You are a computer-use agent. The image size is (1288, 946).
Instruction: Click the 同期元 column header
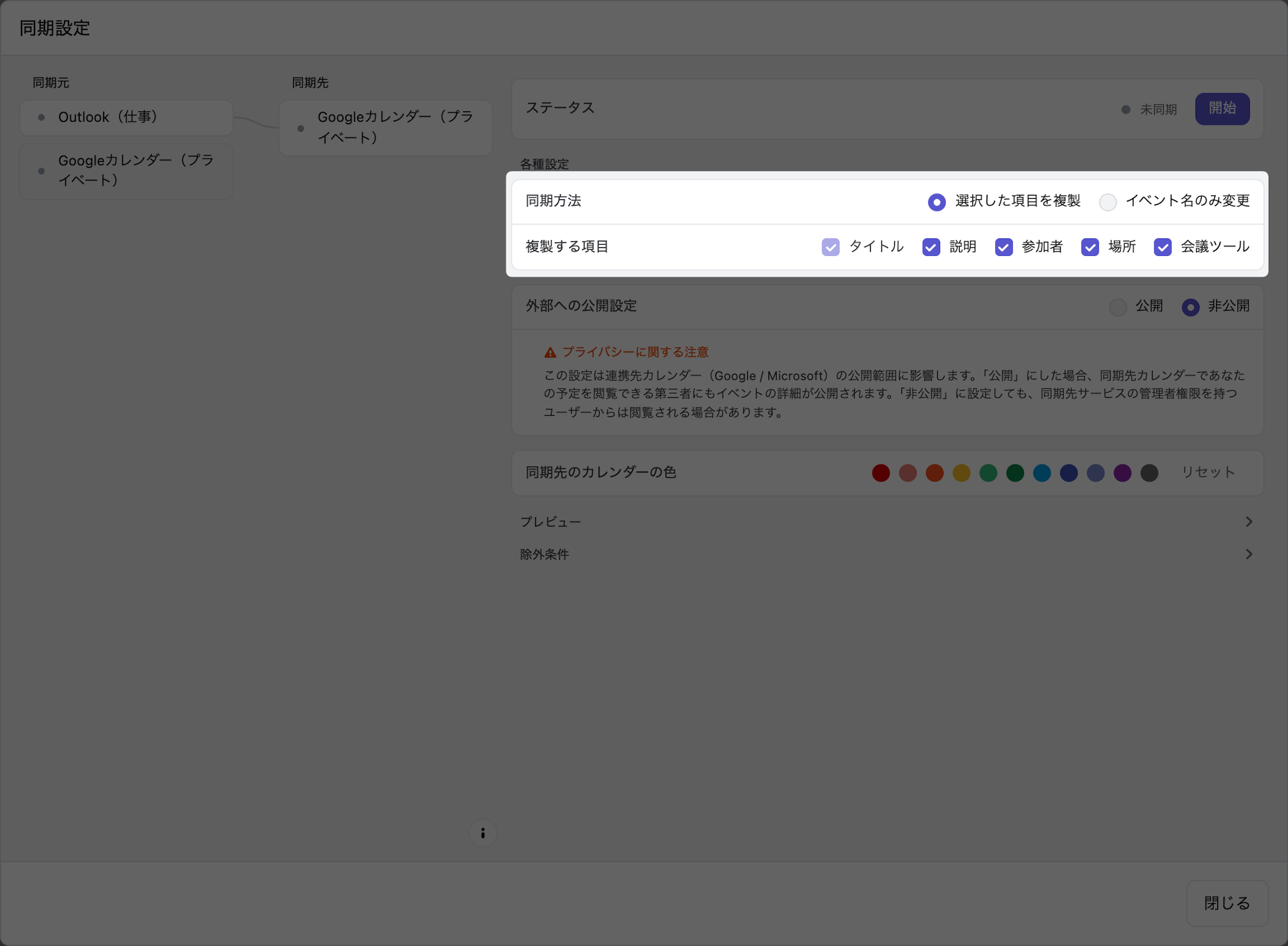click(x=50, y=83)
